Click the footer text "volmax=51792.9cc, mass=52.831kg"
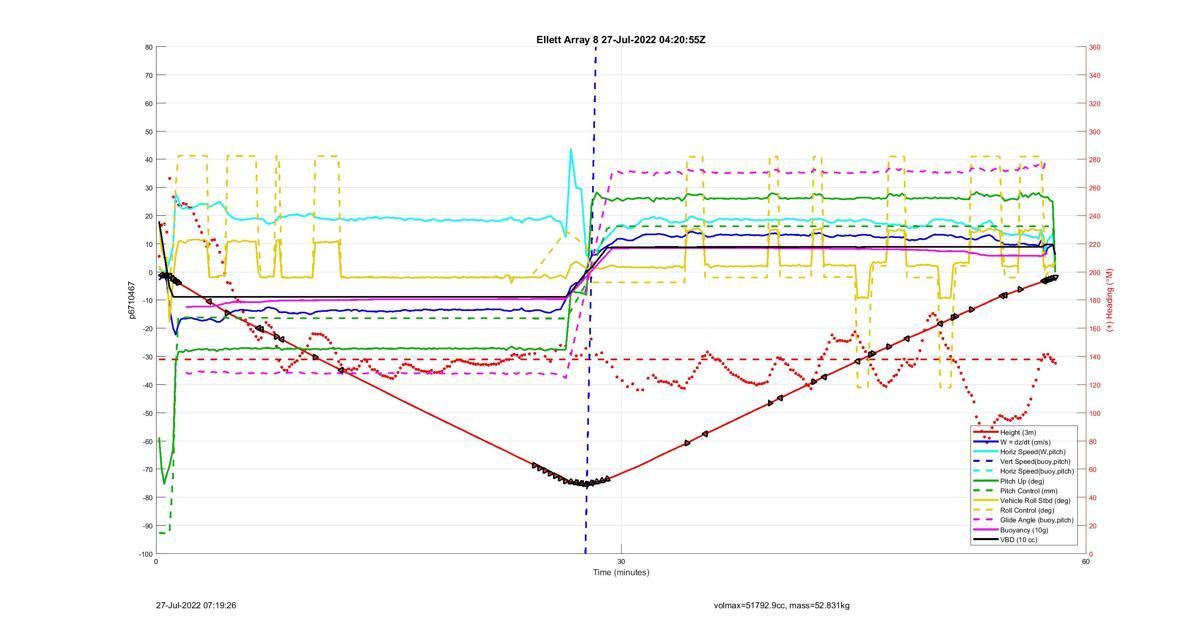This screenshot has width=1200, height=622. tap(781, 605)
